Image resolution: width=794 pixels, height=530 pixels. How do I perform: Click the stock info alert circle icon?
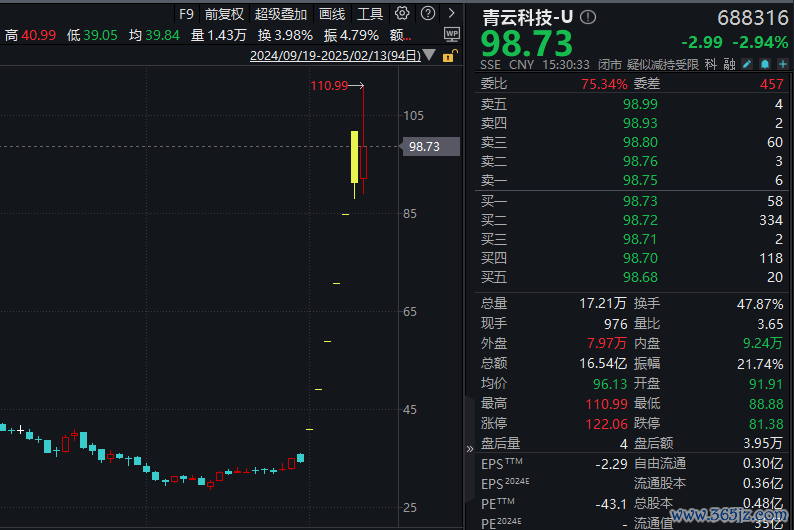pos(588,17)
